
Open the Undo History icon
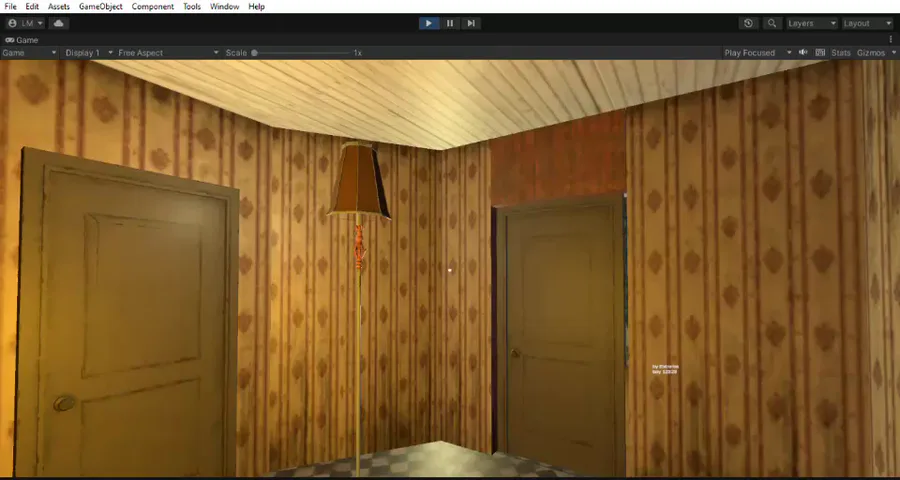748,24
